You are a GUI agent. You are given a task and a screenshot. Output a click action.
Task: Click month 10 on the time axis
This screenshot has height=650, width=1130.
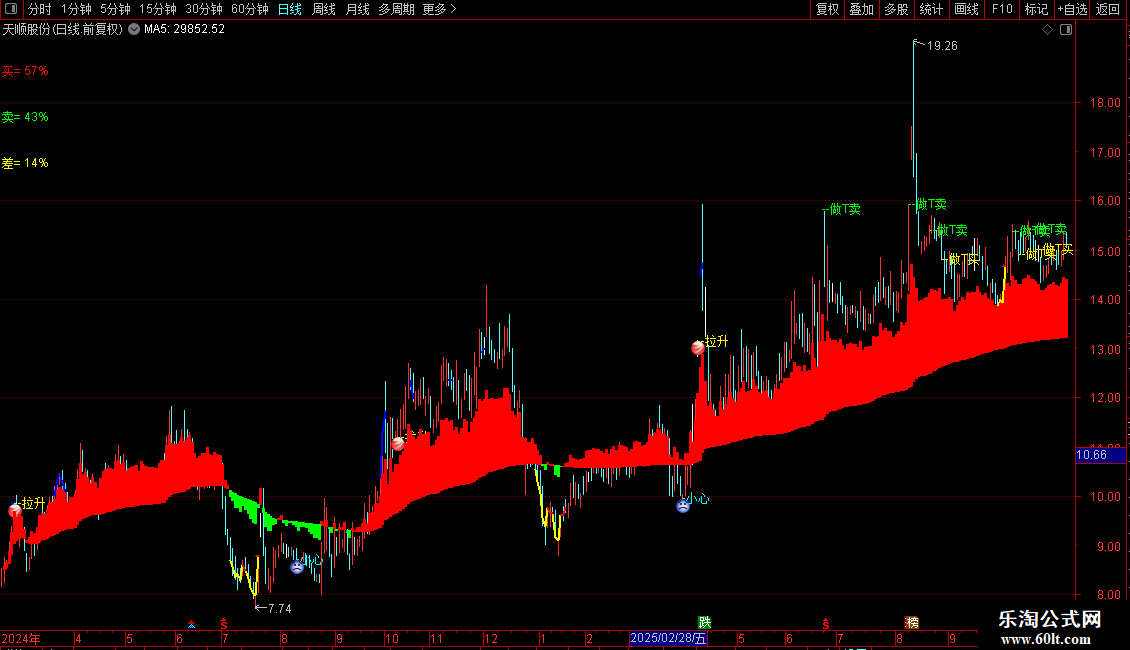(x=391, y=638)
